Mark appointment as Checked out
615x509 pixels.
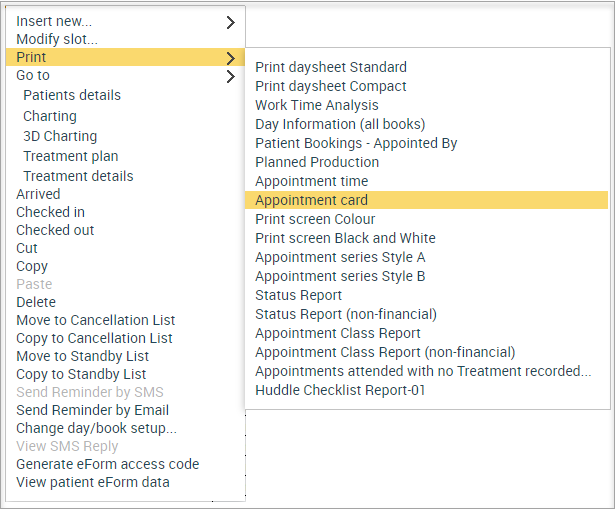[55, 230]
